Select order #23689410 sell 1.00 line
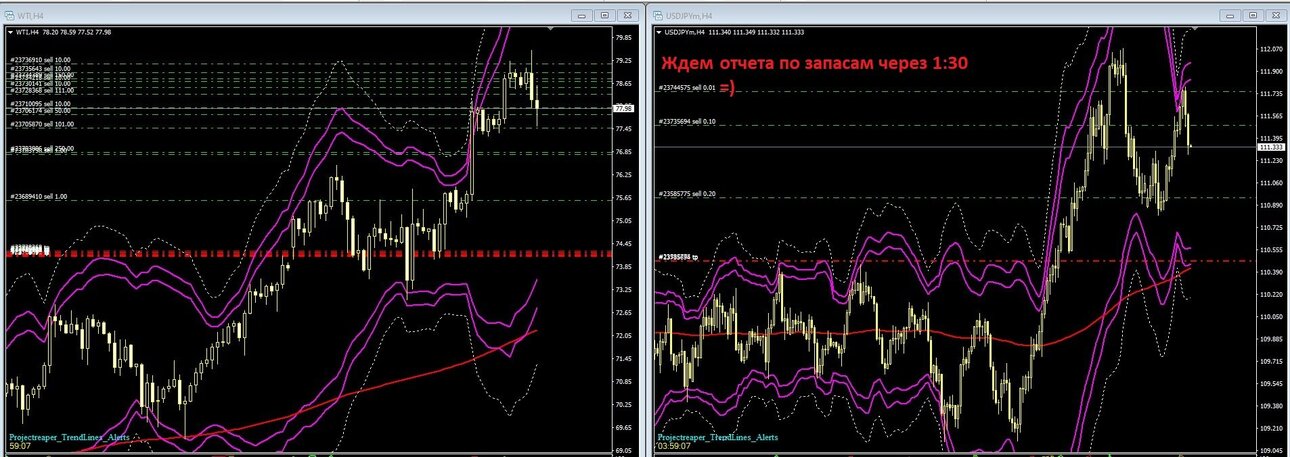Viewport: 1290px width, 457px height. (39, 197)
